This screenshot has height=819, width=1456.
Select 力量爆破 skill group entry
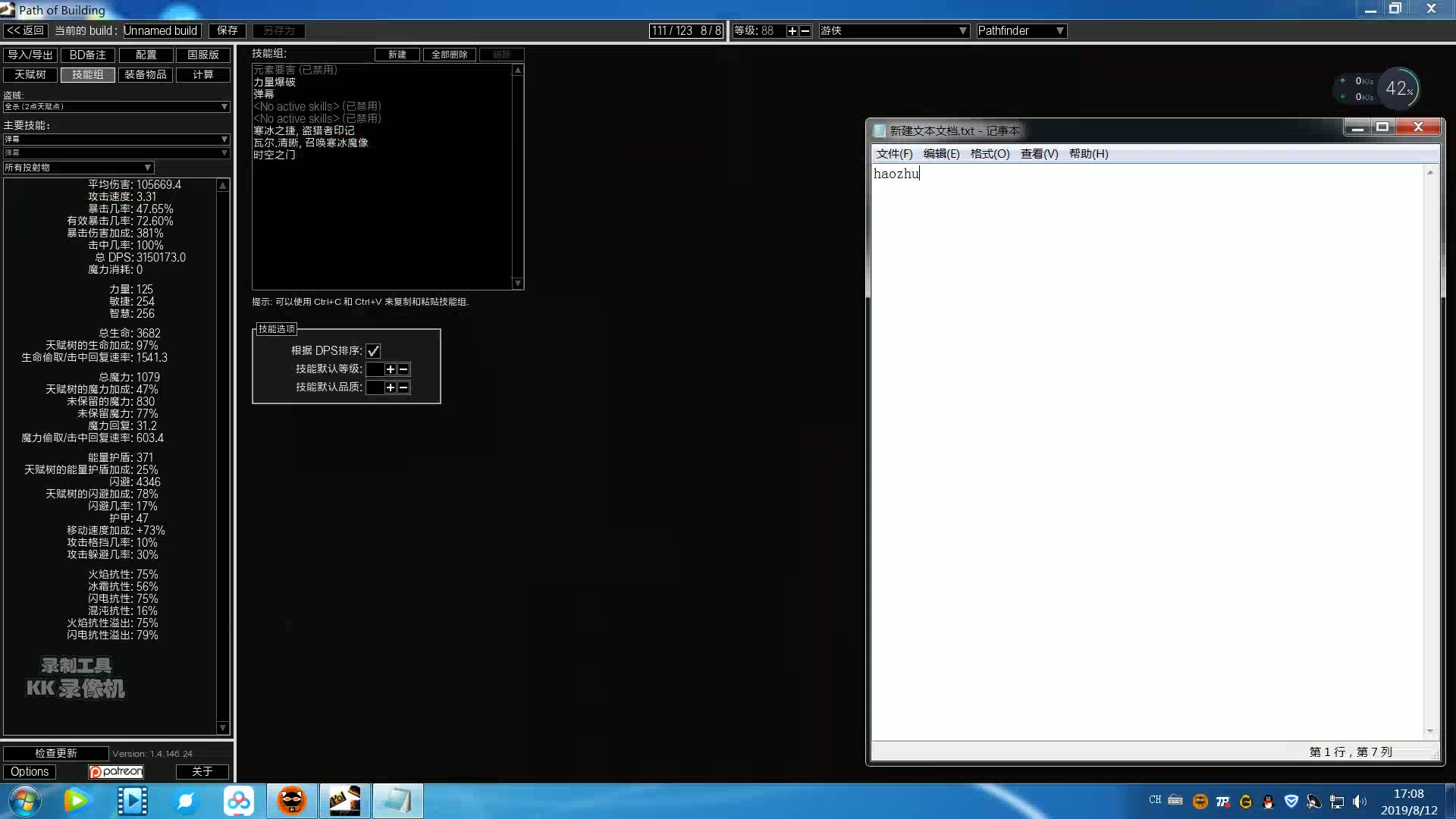tap(275, 82)
